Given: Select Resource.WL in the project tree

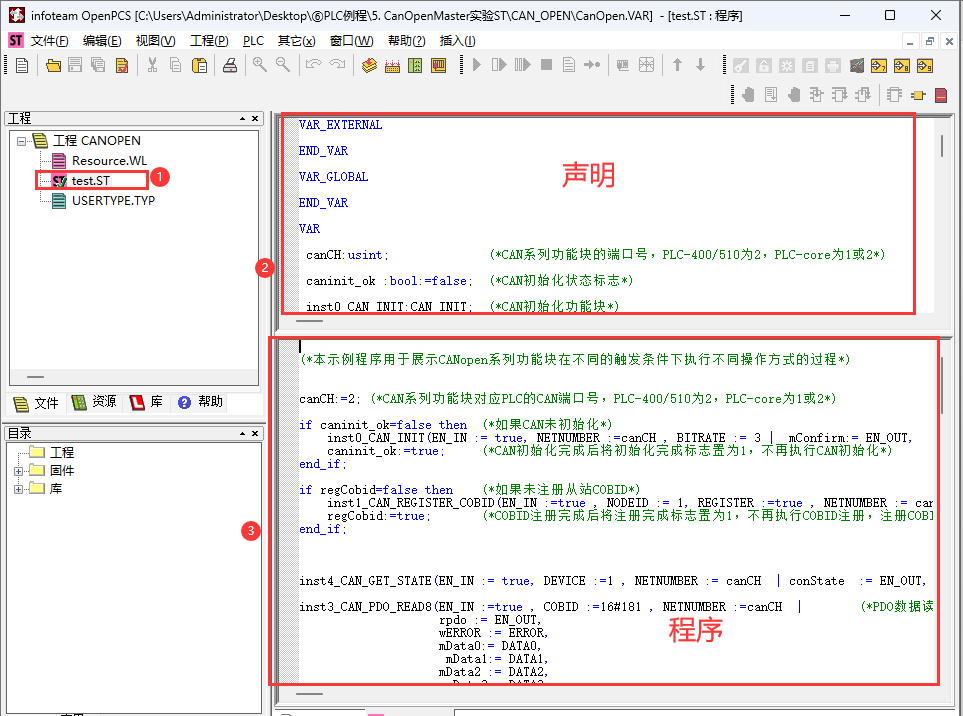Looking at the screenshot, I should click(108, 161).
